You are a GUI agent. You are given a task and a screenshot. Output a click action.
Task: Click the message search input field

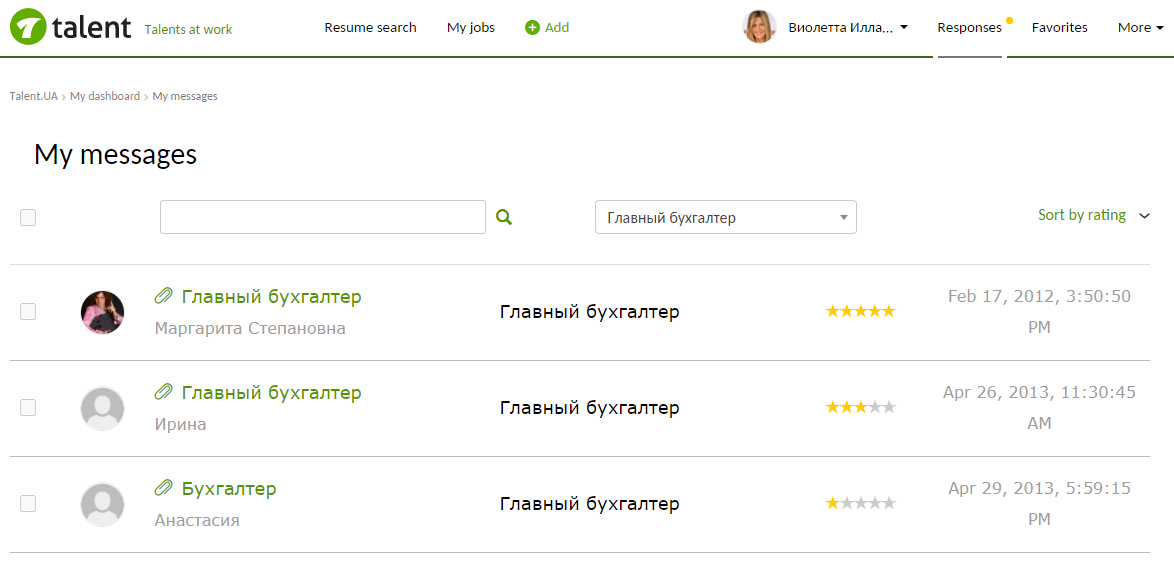[x=323, y=217]
